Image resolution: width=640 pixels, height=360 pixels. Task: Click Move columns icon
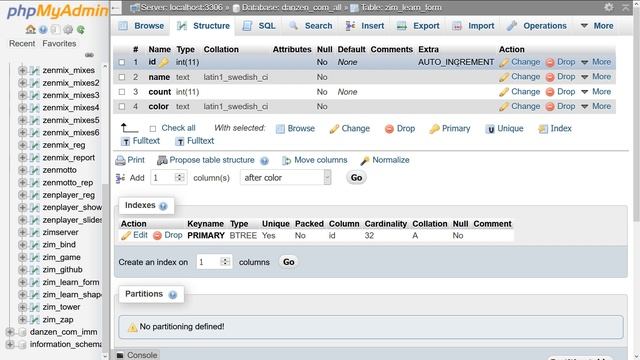[x=287, y=160]
